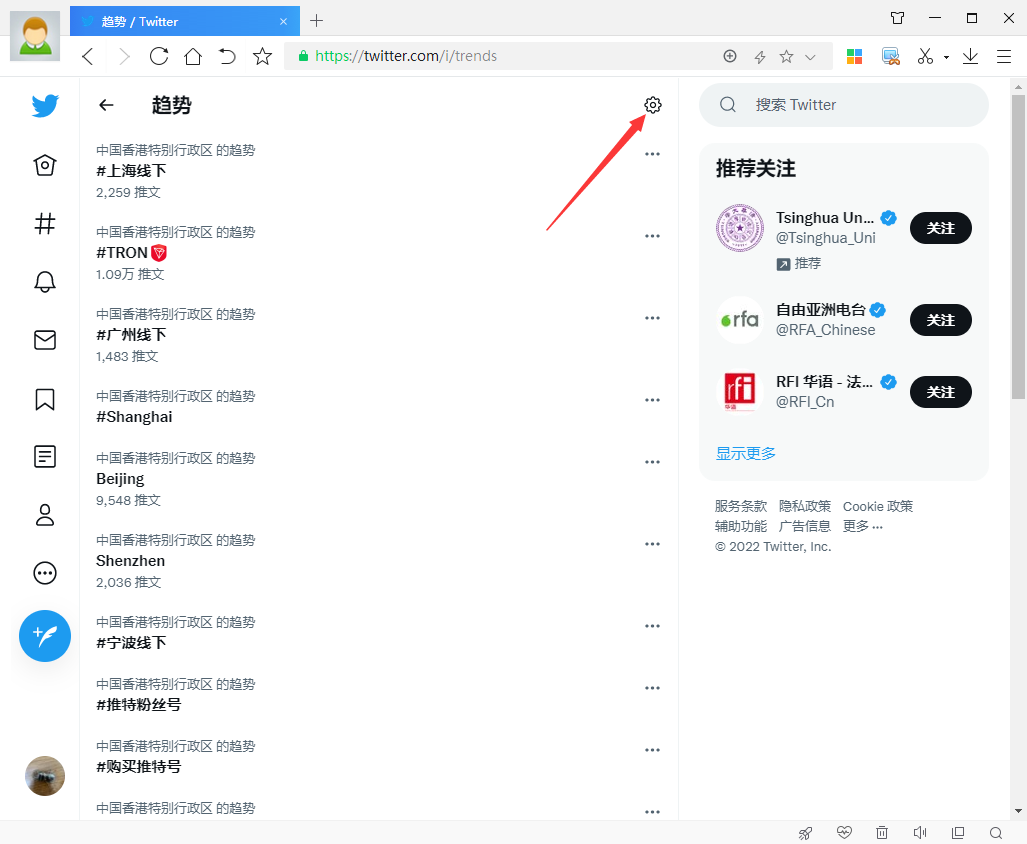
Task: Open the 广告信息 link
Action: pyautogui.click(x=804, y=526)
